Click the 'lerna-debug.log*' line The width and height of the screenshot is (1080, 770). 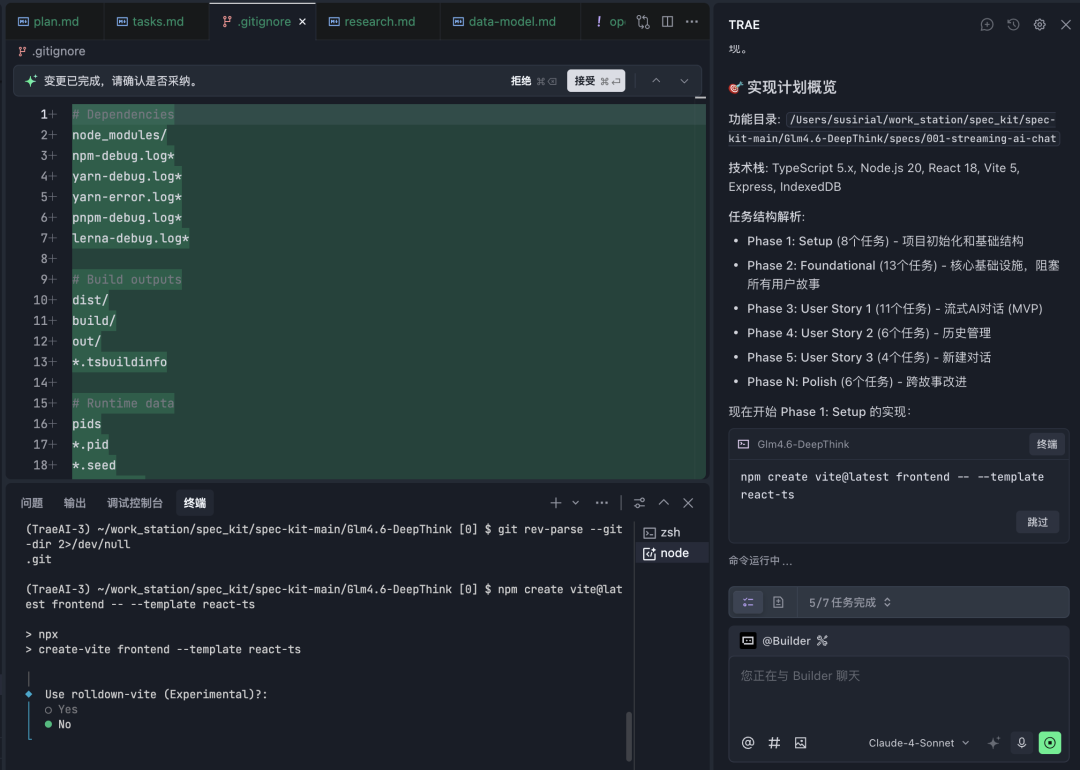point(130,238)
